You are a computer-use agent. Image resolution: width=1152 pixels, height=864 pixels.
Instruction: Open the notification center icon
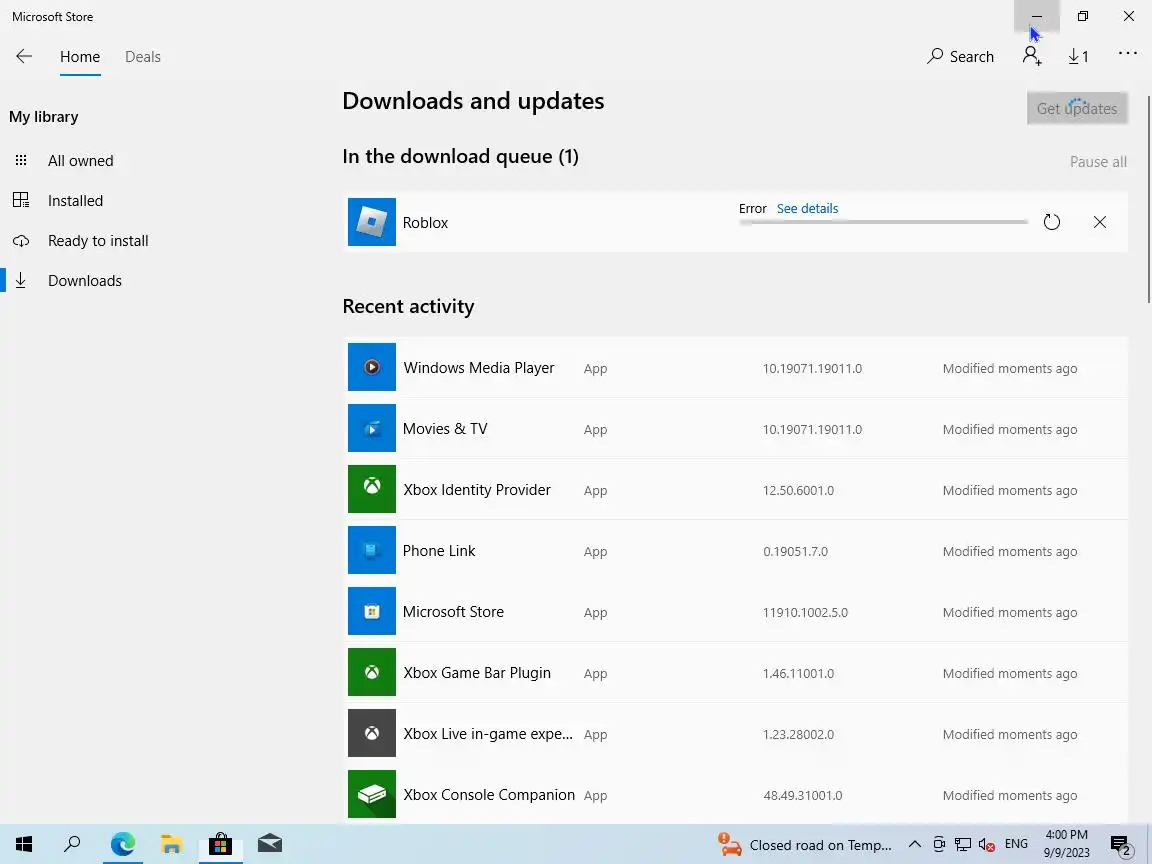(x=1120, y=846)
